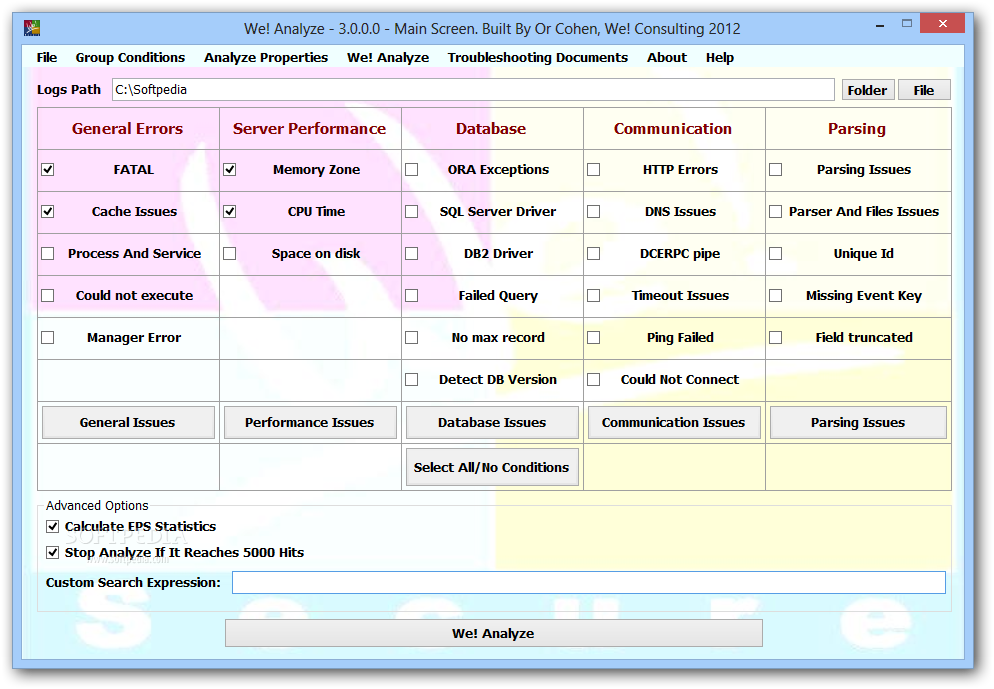Click the Communication Issues button

tap(674, 423)
